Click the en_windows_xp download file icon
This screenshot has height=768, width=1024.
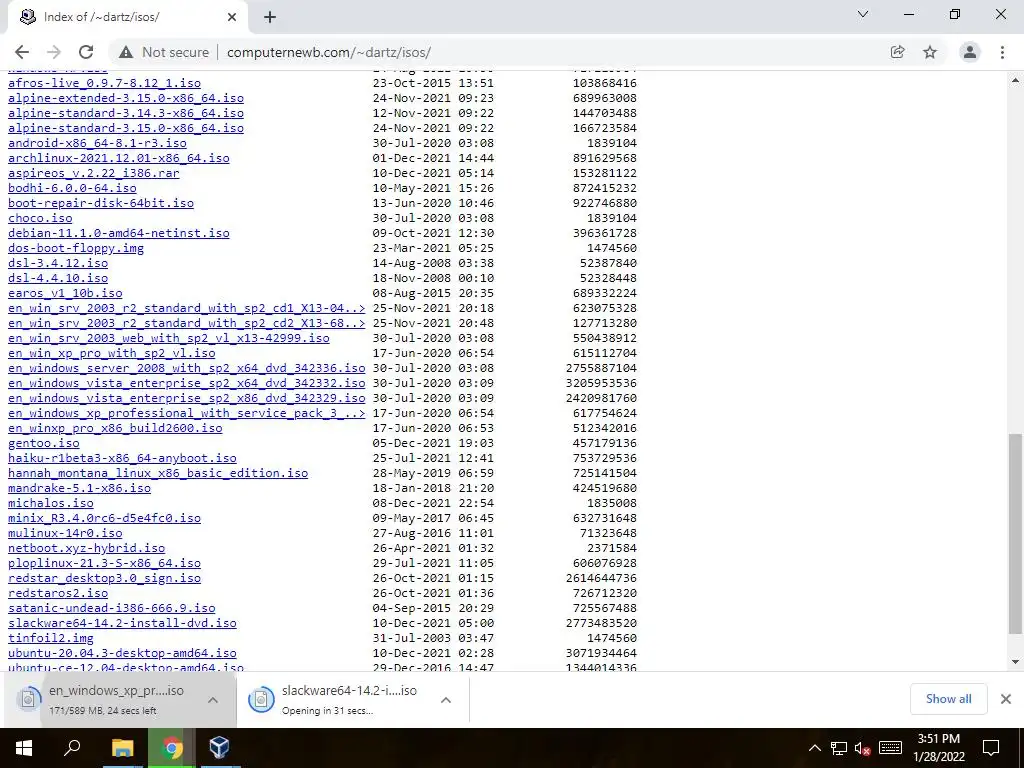tap(28, 699)
